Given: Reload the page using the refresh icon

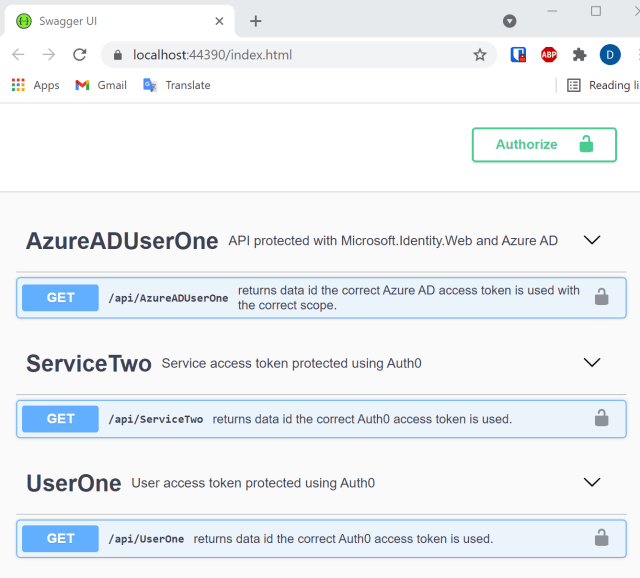Looking at the screenshot, I should pos(80,55).
